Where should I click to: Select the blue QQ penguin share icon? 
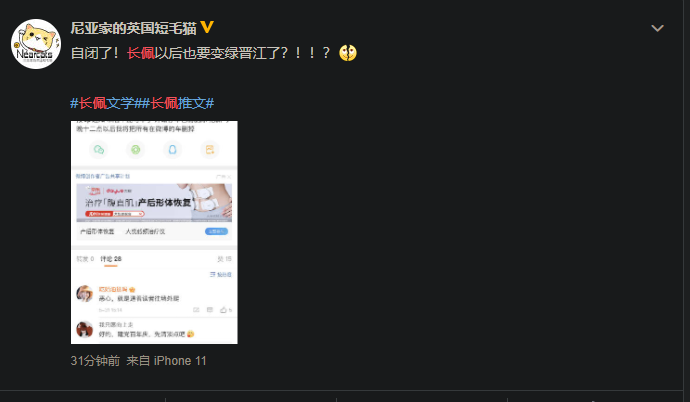click(x=172, y=150)
